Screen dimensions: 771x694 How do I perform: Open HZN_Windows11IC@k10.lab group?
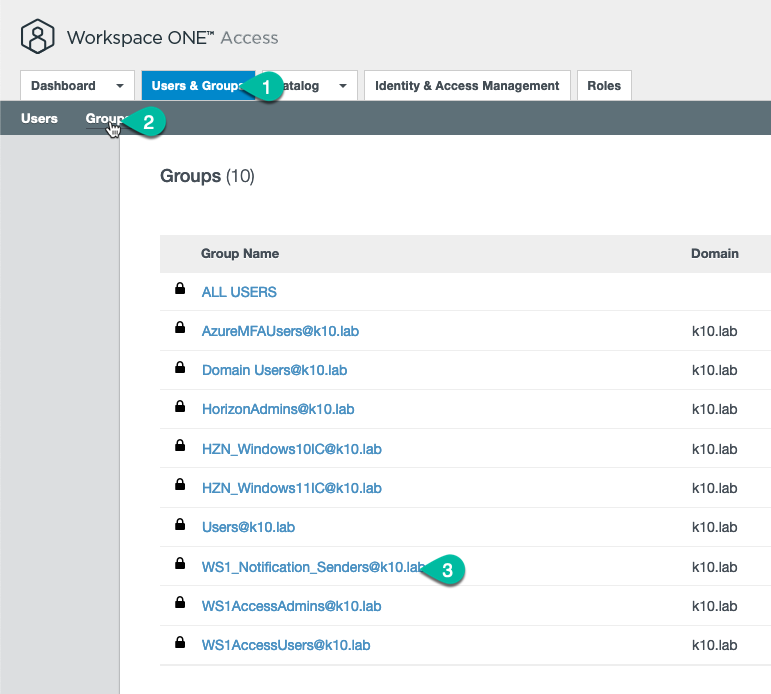pos(292,488)
